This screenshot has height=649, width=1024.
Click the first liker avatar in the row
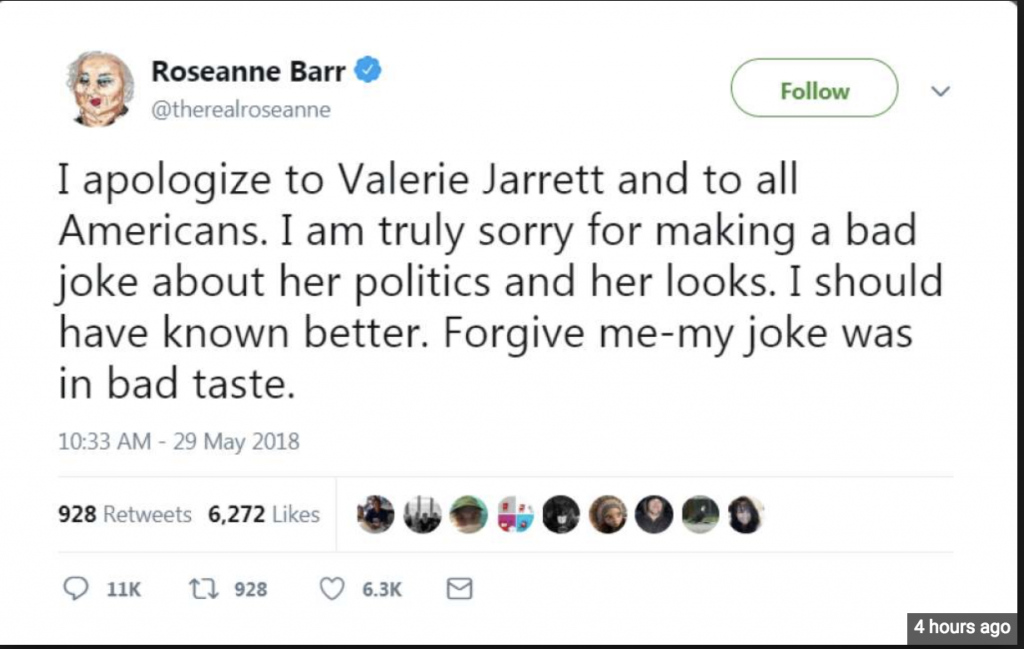click(x=376, y=514)
